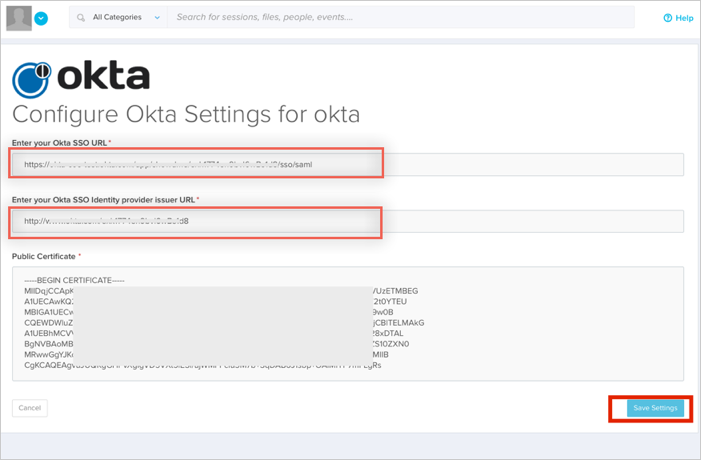Click the Okta SSO URL input field
701x460 pixels.
(348, 165)
